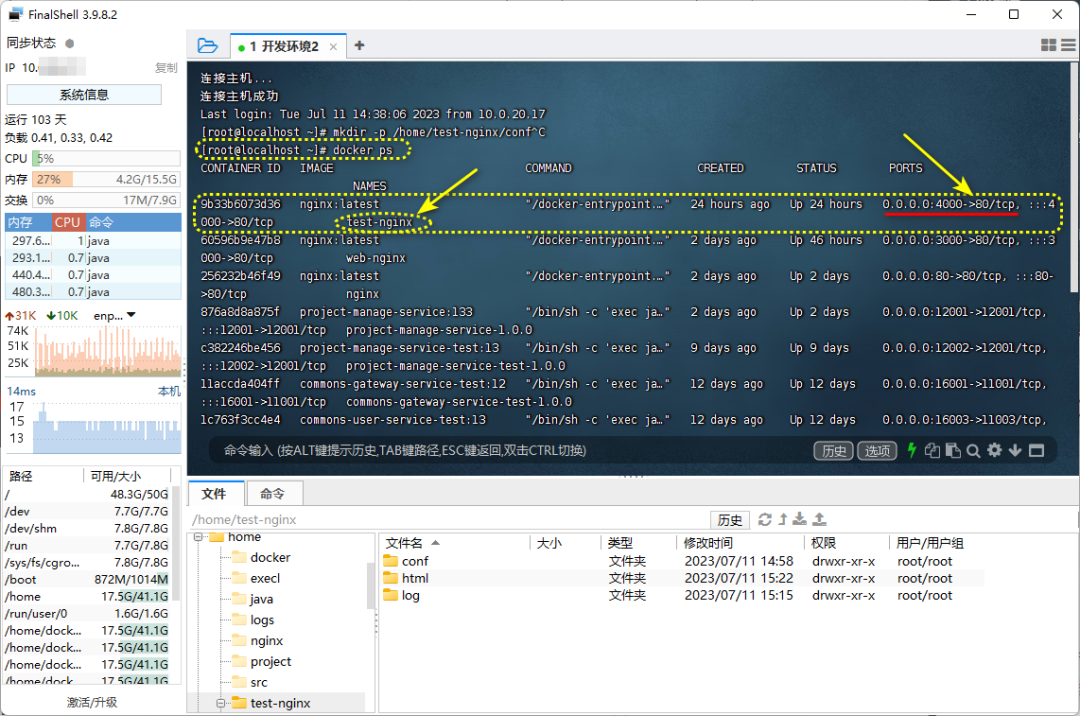Open the connection manager folder icon
This screenshot has height=716, width=1080.
coord(207,45)
